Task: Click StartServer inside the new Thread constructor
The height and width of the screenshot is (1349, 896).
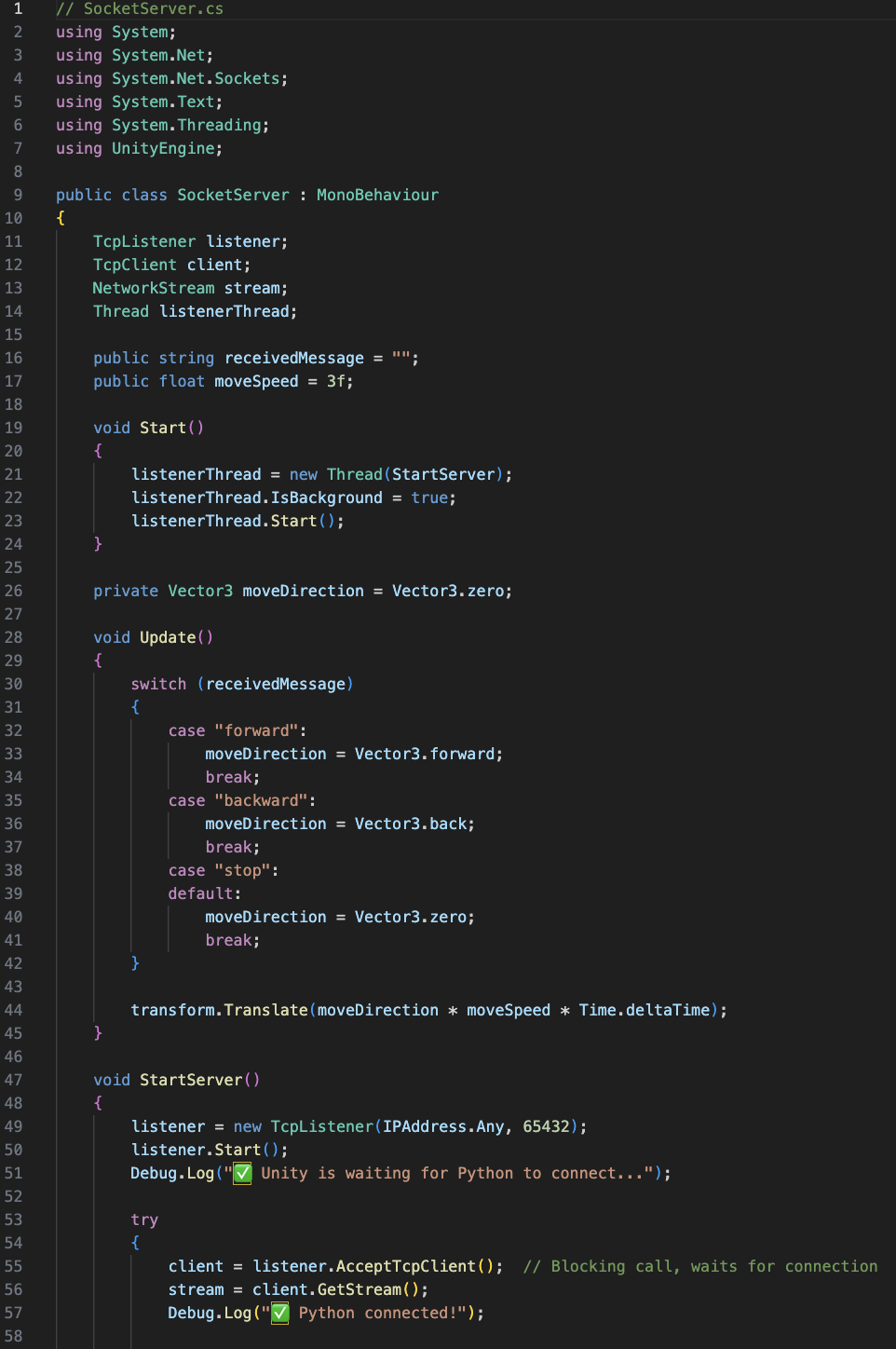Action: [x=443, y=474]
